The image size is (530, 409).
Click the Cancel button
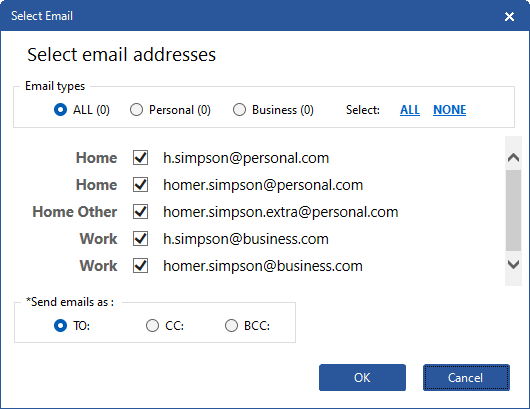[x=466, y=378]
